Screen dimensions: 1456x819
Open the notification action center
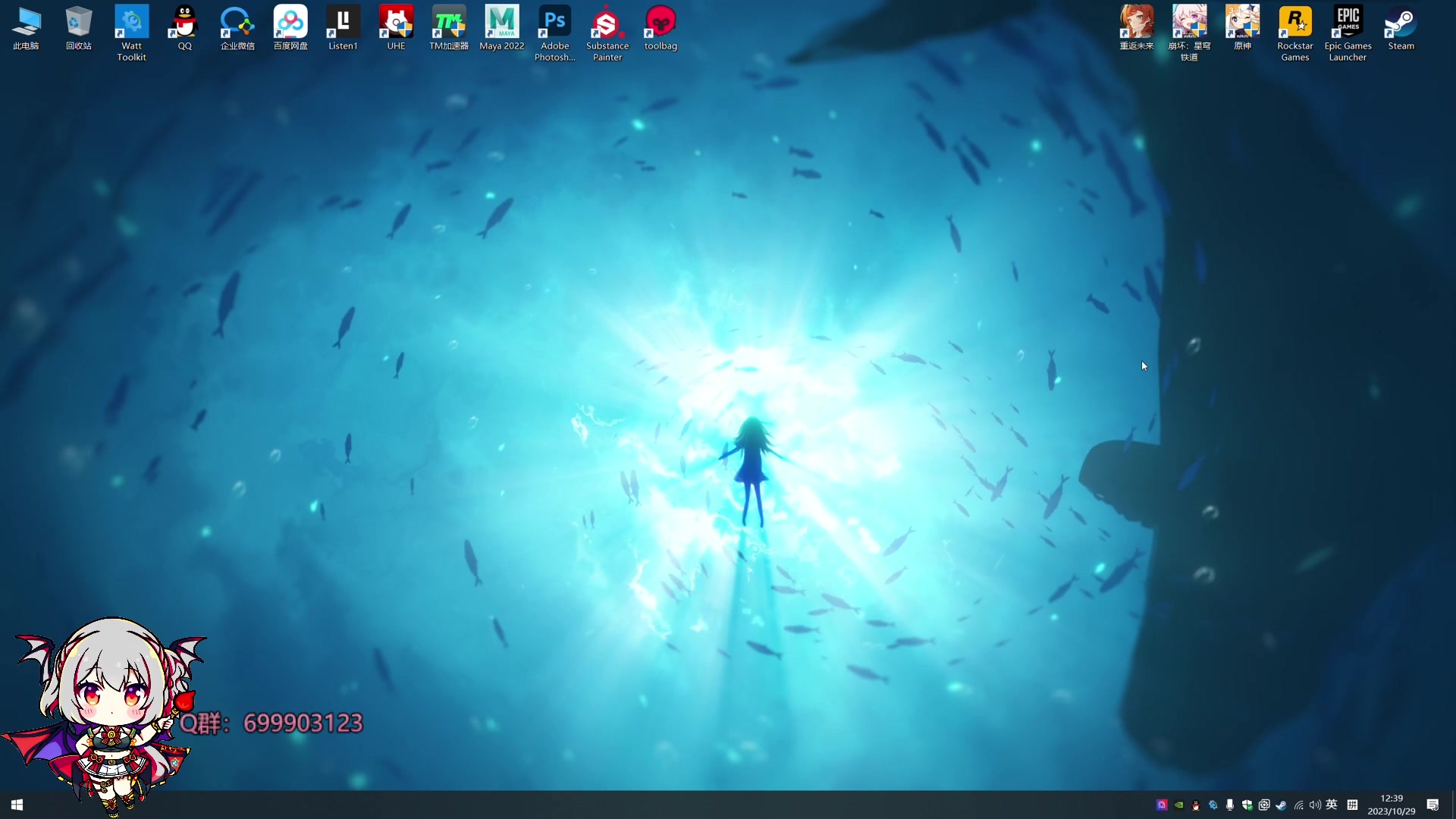[1432, 805]
